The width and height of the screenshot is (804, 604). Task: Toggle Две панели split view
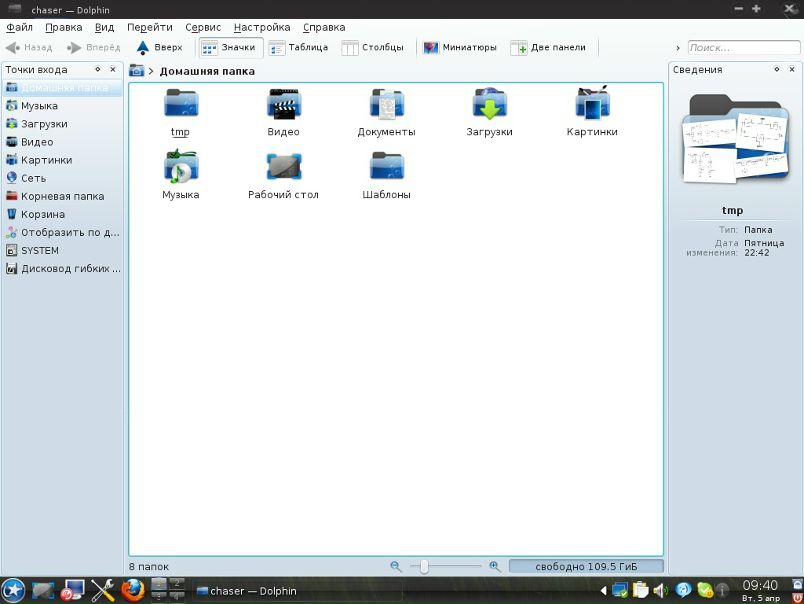coord(547,47)
